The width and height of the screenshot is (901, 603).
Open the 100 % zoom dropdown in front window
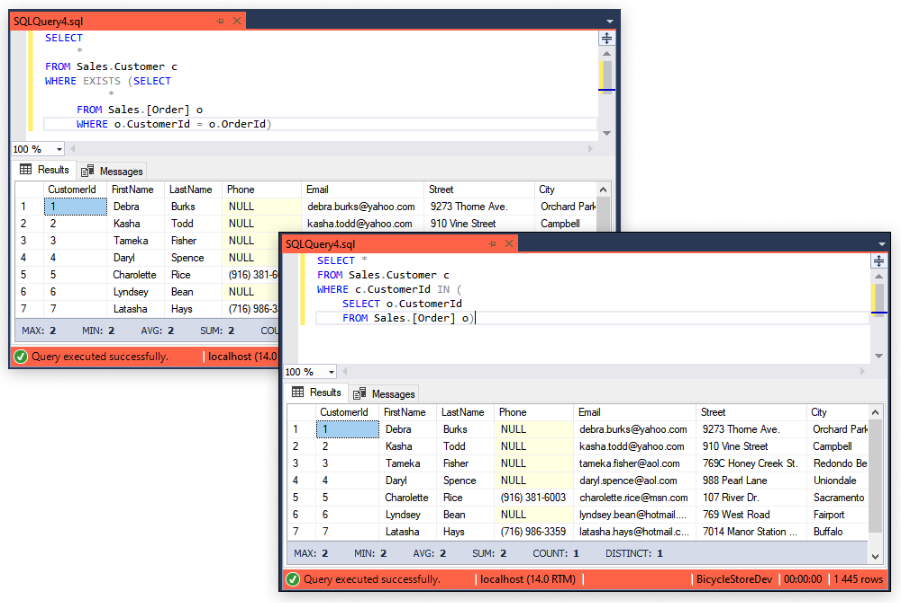click(331, 372)
